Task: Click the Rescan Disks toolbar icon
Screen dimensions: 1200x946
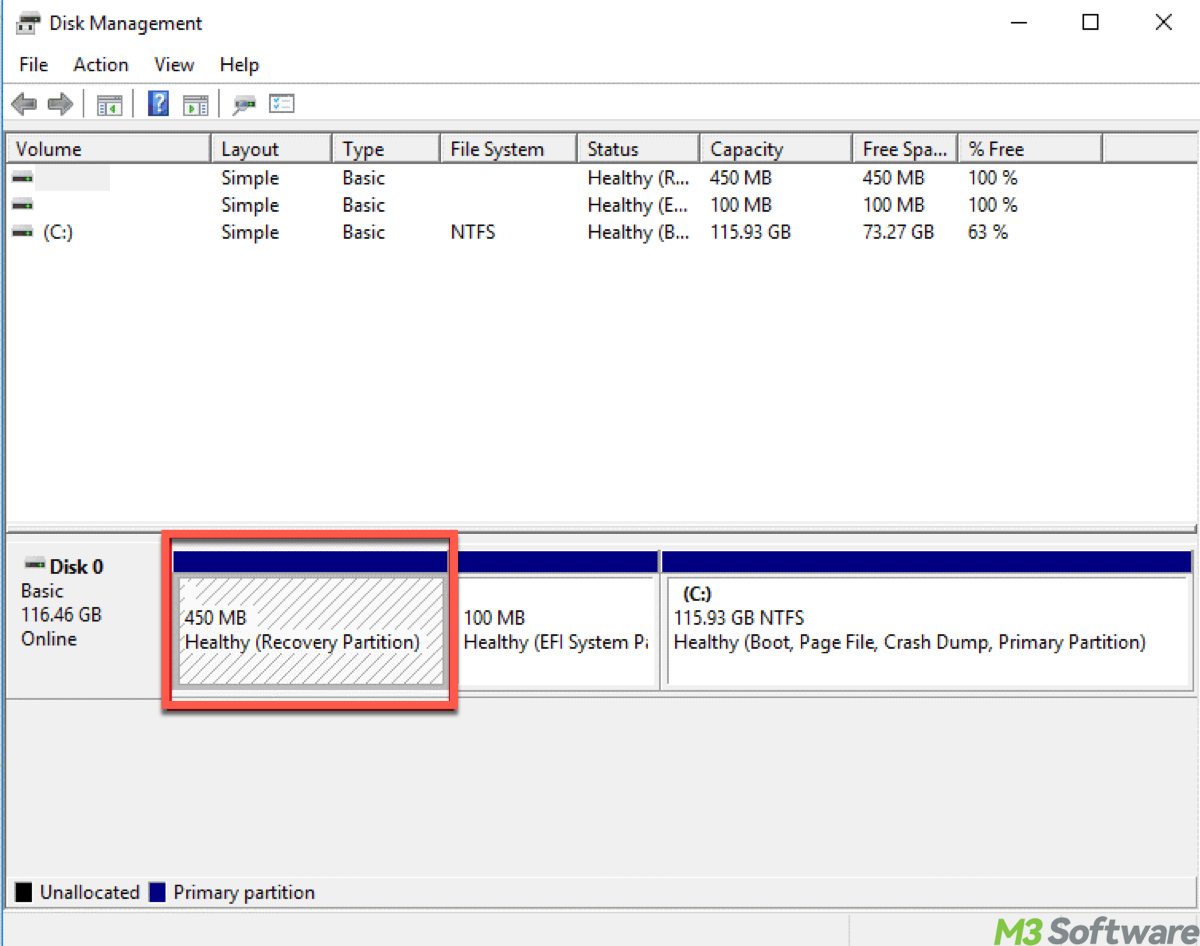Action: [x=244, y=104]
